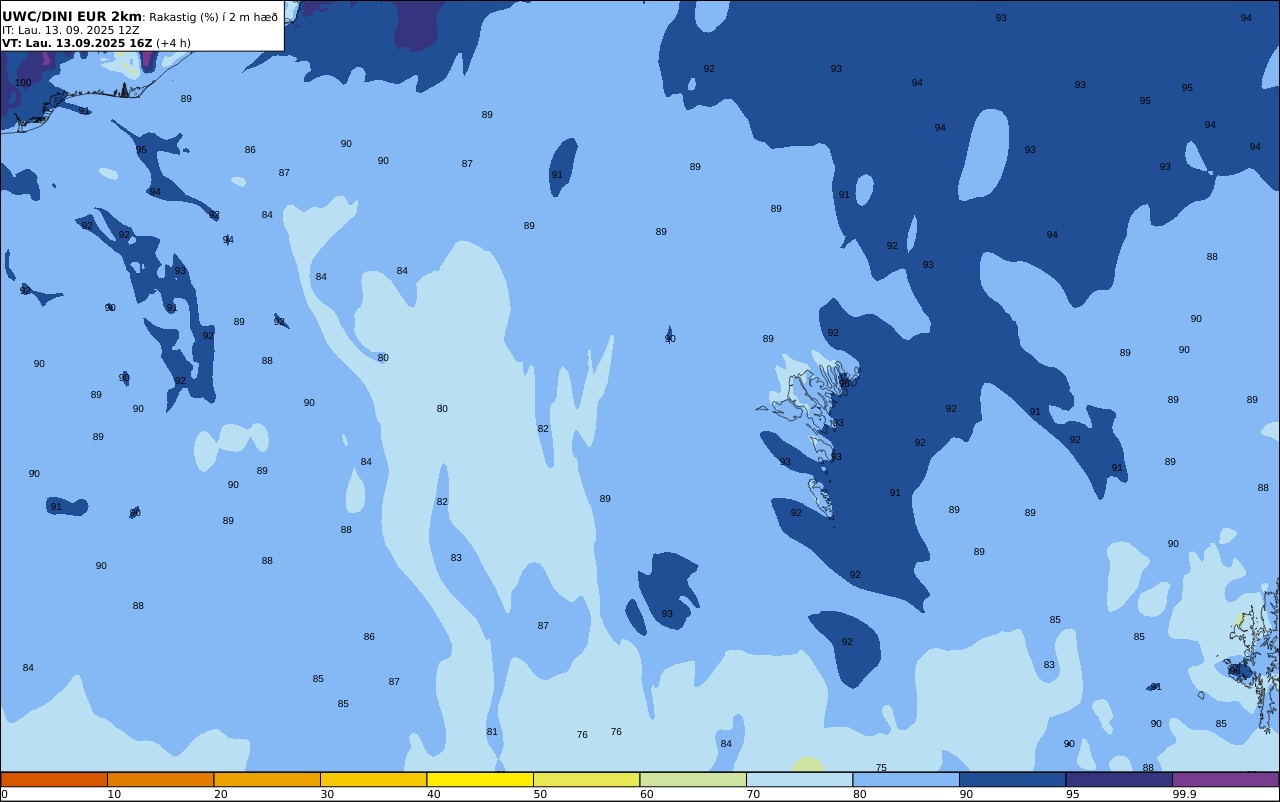Click the '100' humidity value on the map
The width and height of the screenshot is (1280, 802).
[23, 83]
